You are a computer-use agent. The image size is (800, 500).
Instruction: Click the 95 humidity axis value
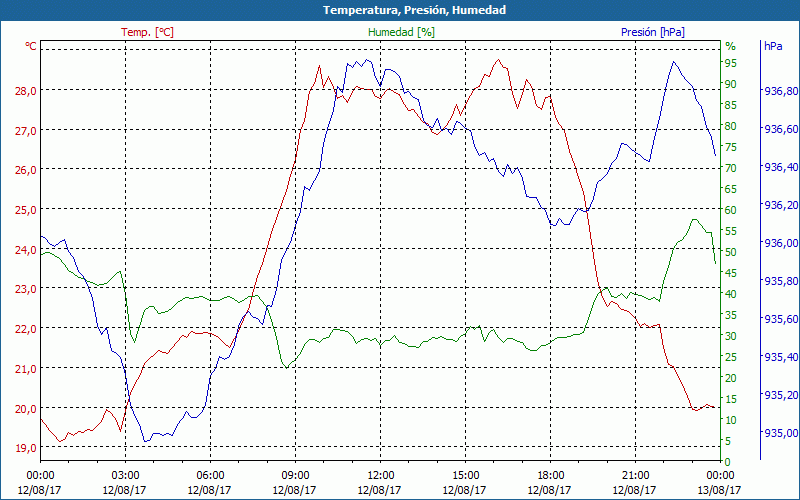[x=731, y=63]
